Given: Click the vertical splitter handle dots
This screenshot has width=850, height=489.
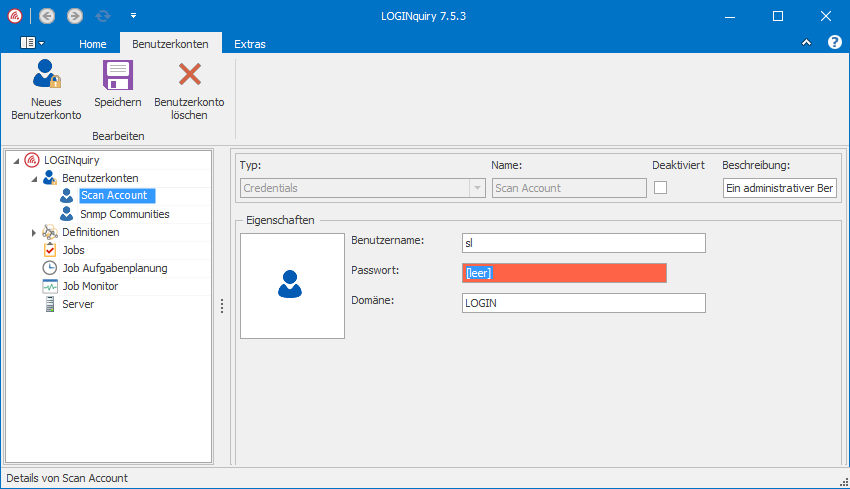Looking at the screenshot, I should pyautogui.click(x=222, y=306).
